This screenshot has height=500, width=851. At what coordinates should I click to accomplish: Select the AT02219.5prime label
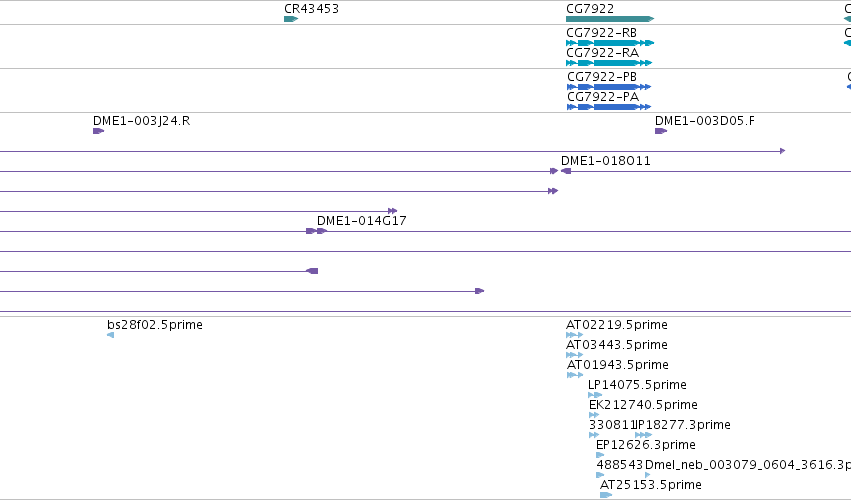(617, 325)
